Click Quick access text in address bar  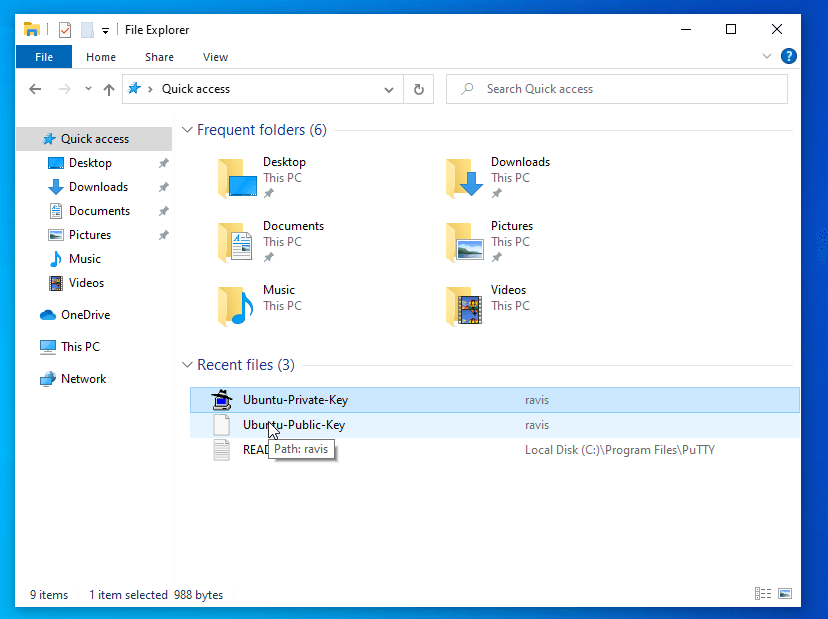(196, 89)
